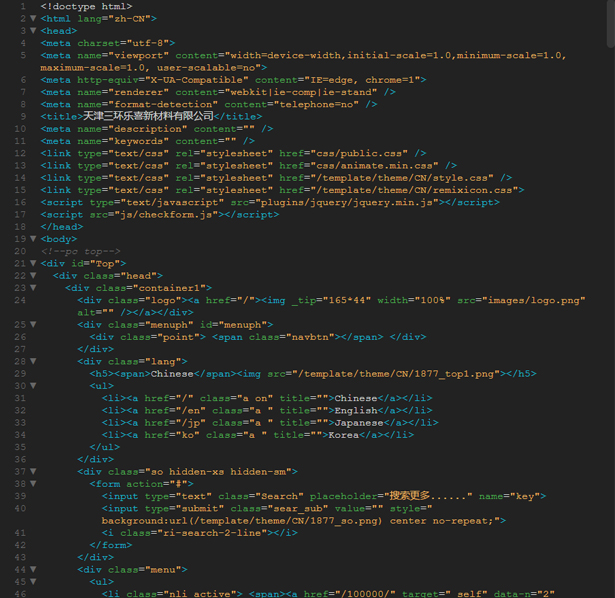
Task: Click line number 9 in the gutter
Action: coord(23,116)
